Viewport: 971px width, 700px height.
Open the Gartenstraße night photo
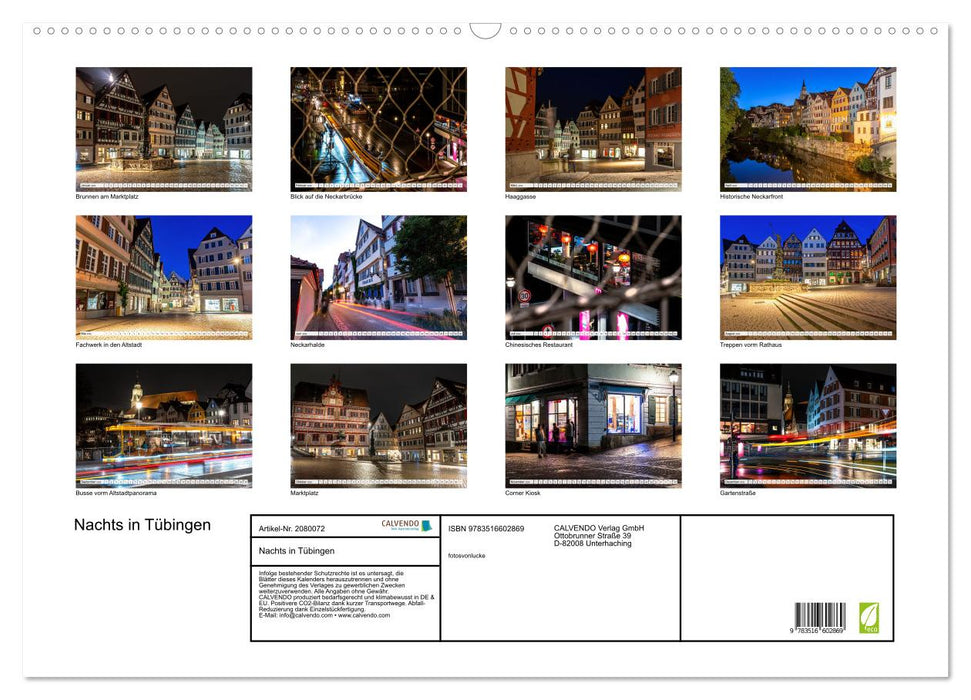tap(808, 425)
